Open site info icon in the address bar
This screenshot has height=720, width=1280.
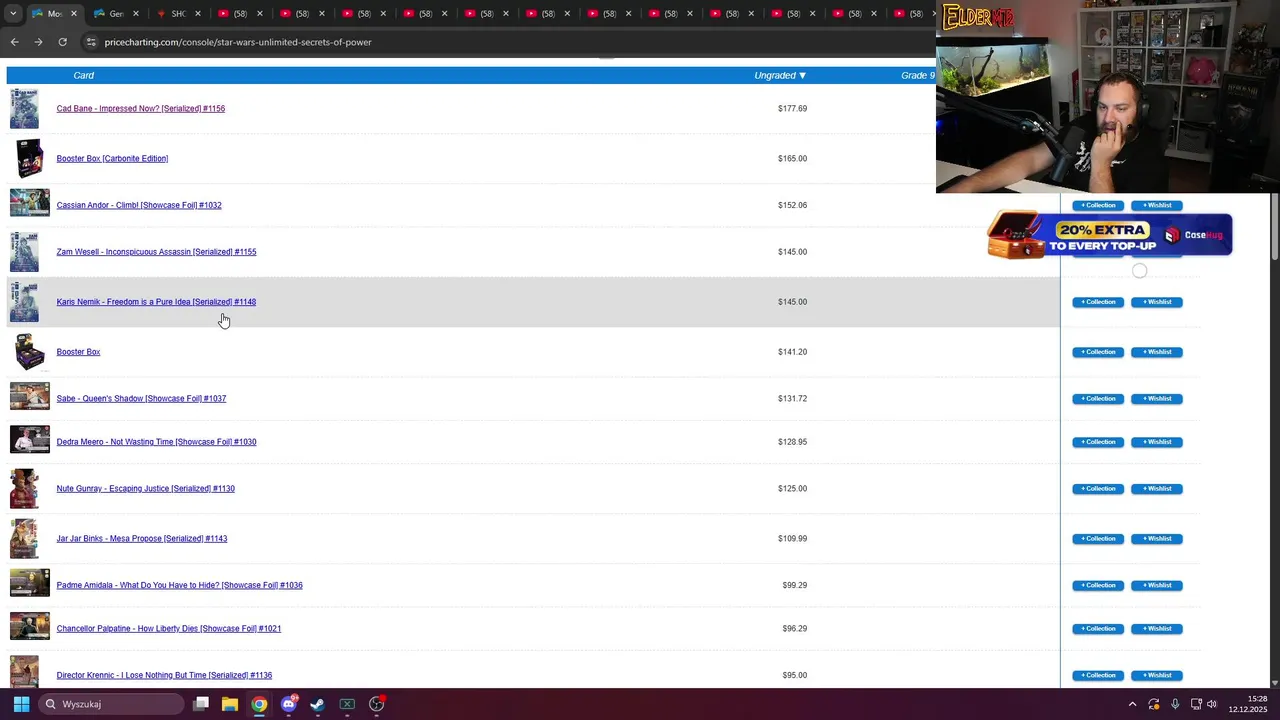(91, 42)
